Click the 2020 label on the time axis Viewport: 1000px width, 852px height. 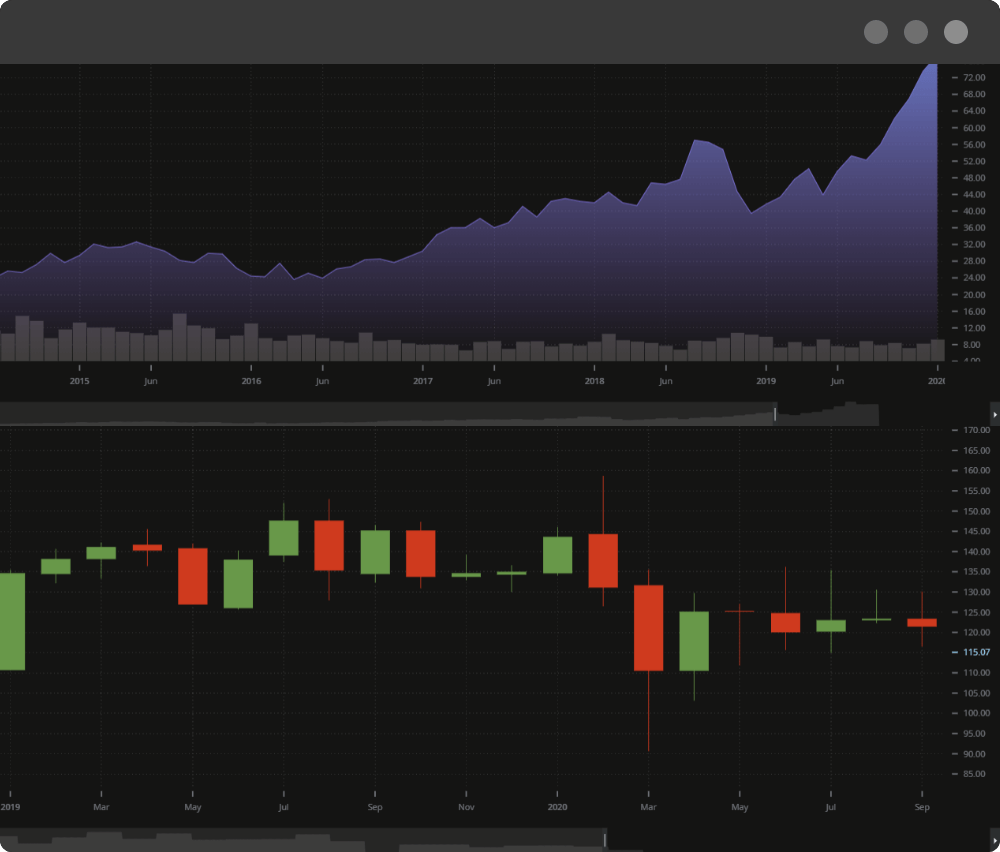tap(557, 807)
